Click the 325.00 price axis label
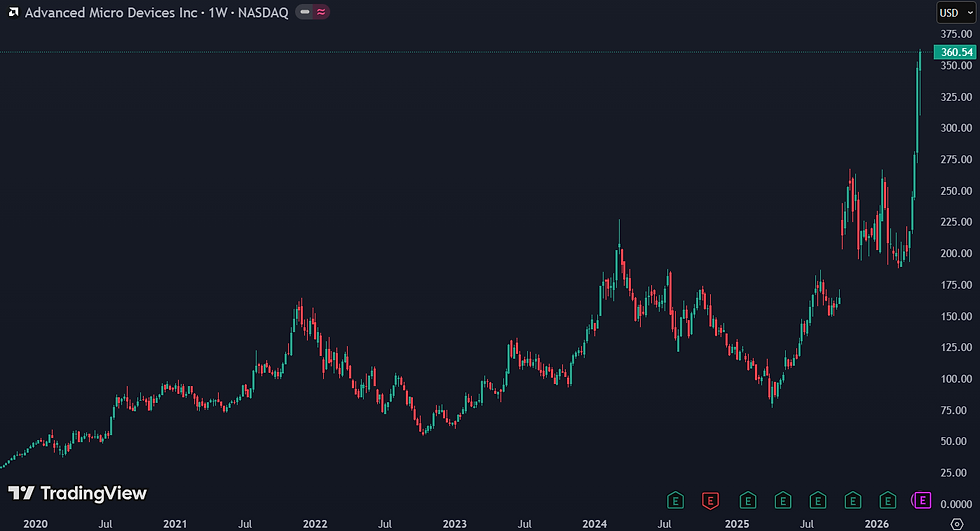Image resolution: width=980 pixels, height=531 pixels. tap(956, 97)
